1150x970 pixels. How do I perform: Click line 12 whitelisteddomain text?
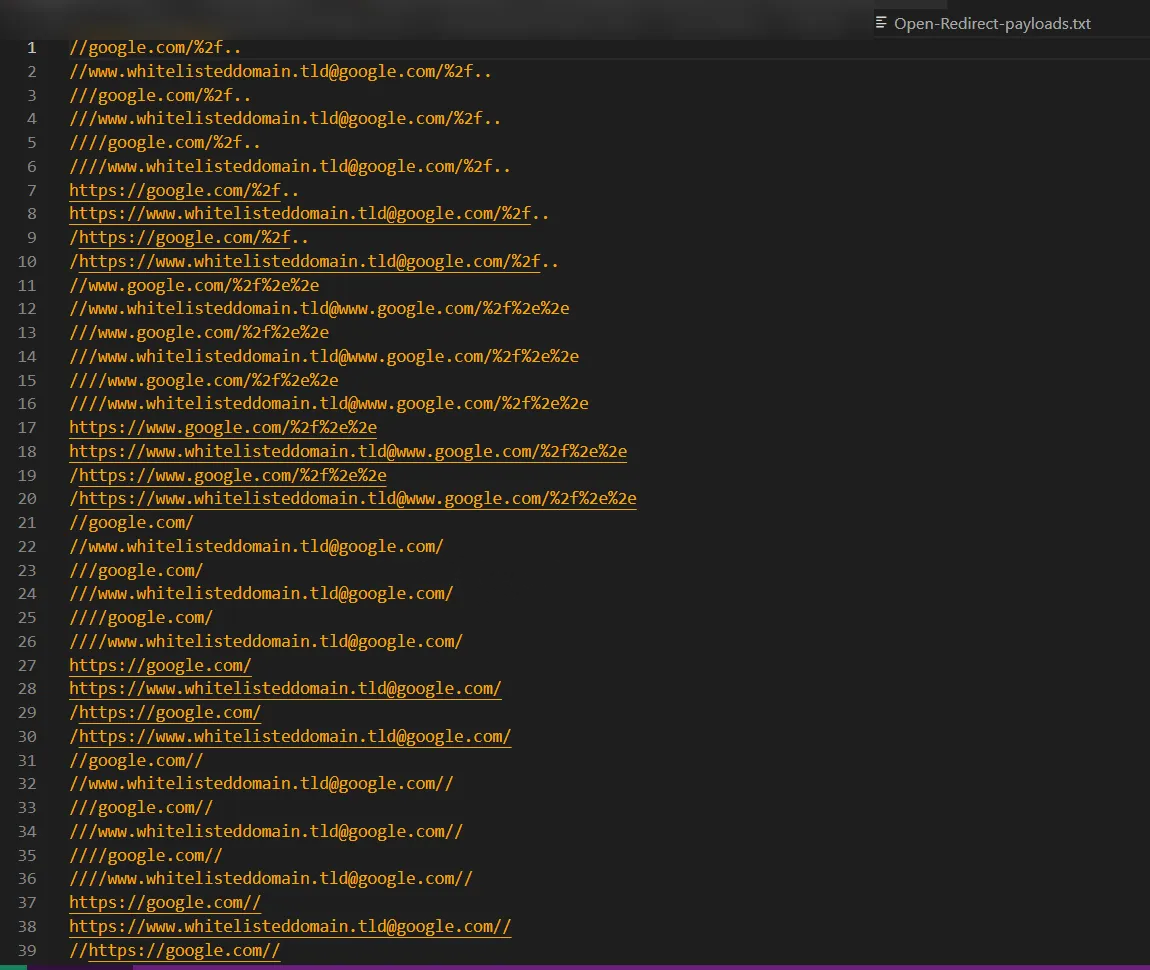tap(320, 309)
